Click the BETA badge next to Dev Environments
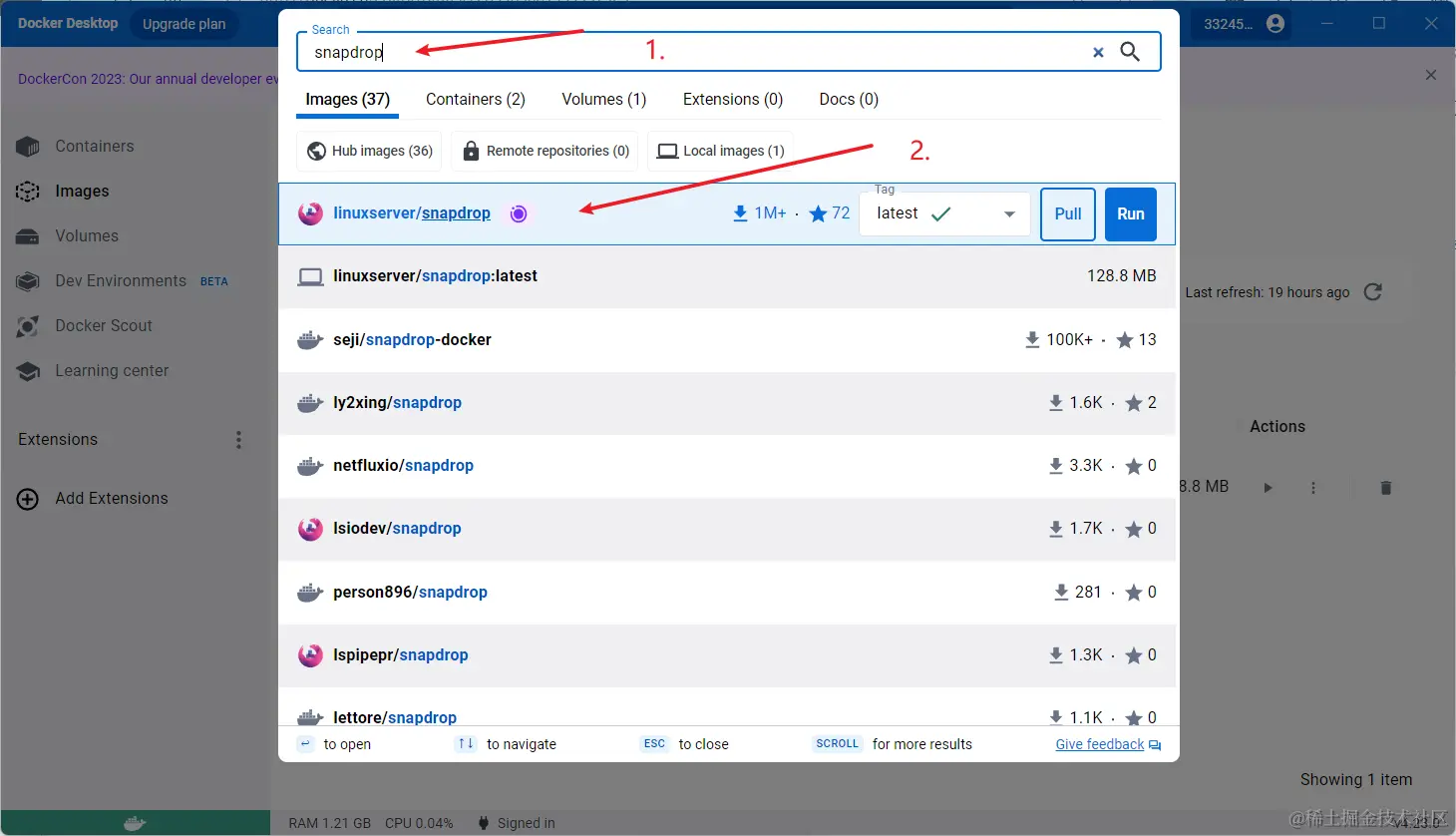This screenshot has width=1456, height=836. [214, 282]
